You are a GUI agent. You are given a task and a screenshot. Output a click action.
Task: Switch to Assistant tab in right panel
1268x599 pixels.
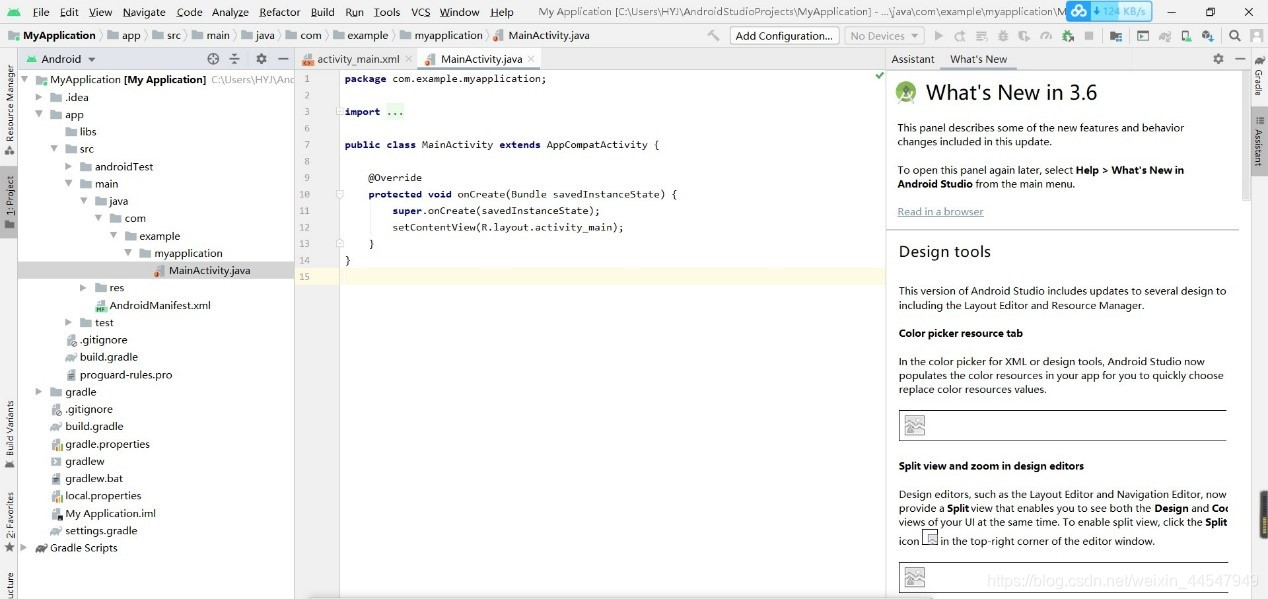click(x=913, y=59)
